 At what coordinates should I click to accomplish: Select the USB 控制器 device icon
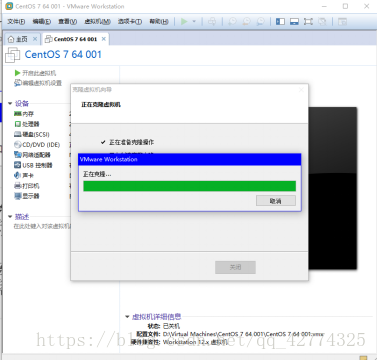pos(18,165)
